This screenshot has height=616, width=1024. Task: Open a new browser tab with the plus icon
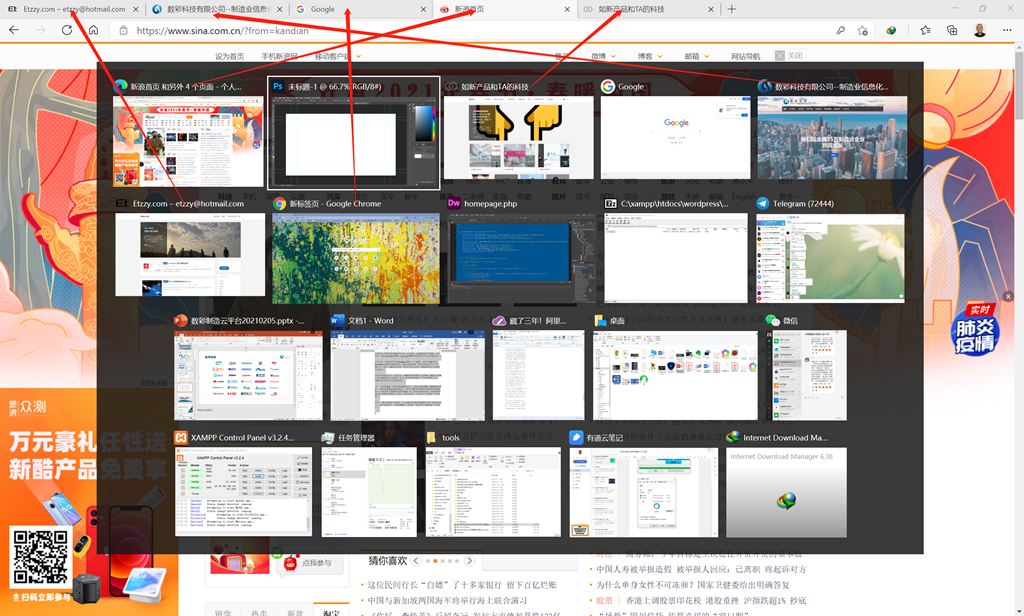731,9
